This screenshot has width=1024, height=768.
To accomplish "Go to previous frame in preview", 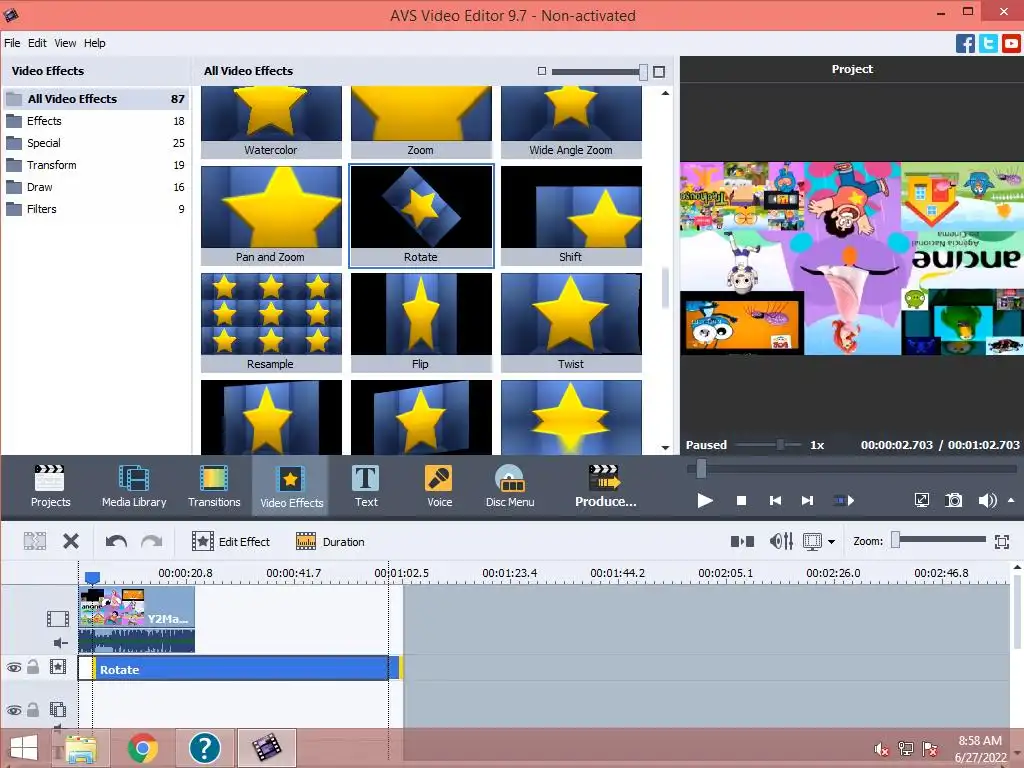I will (x=775, y=500).
